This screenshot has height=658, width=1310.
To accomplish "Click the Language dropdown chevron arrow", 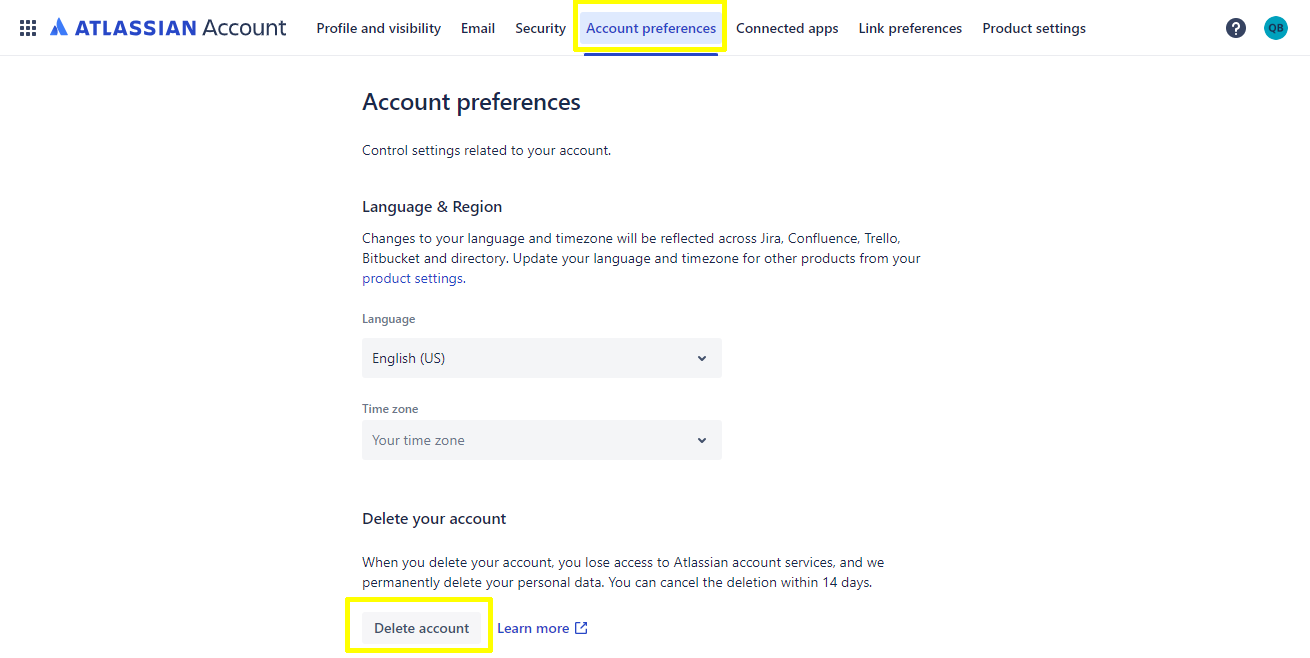I will [x=702, y=358].
